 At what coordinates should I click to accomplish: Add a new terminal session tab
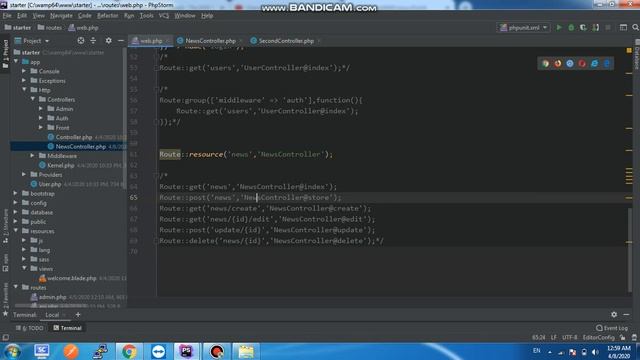click(78, 314)
